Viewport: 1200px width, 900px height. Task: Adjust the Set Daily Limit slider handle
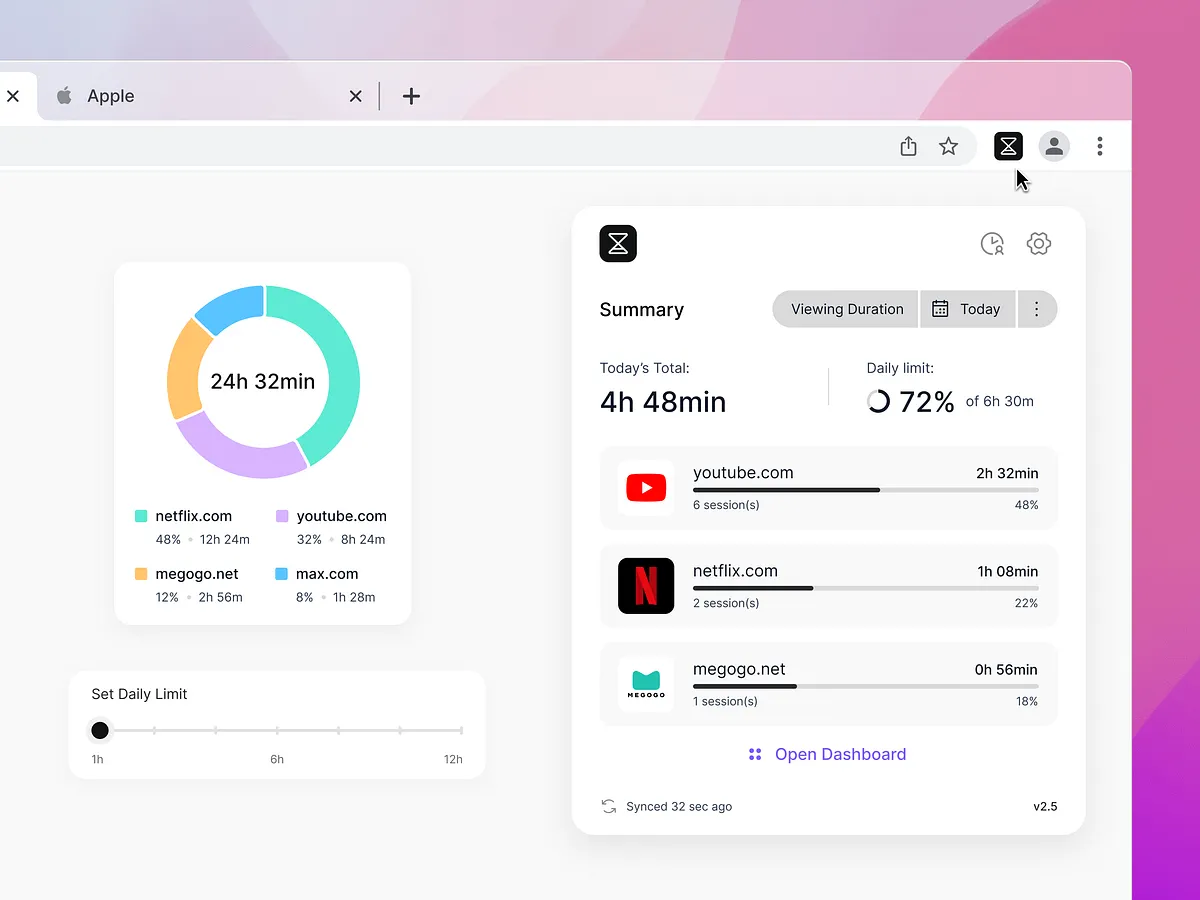click(x=100, y=730)
